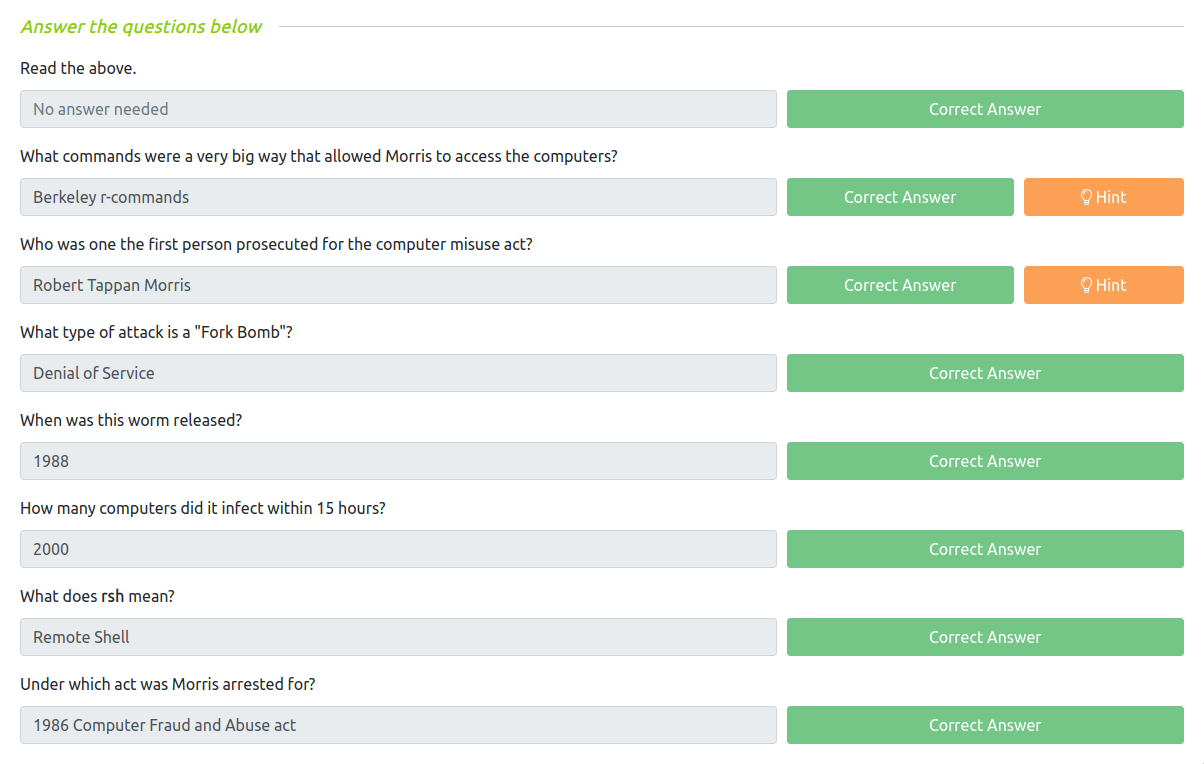Click the answer field containing 2000
This screenshot has width=1204, height=764.
[398, 549]
